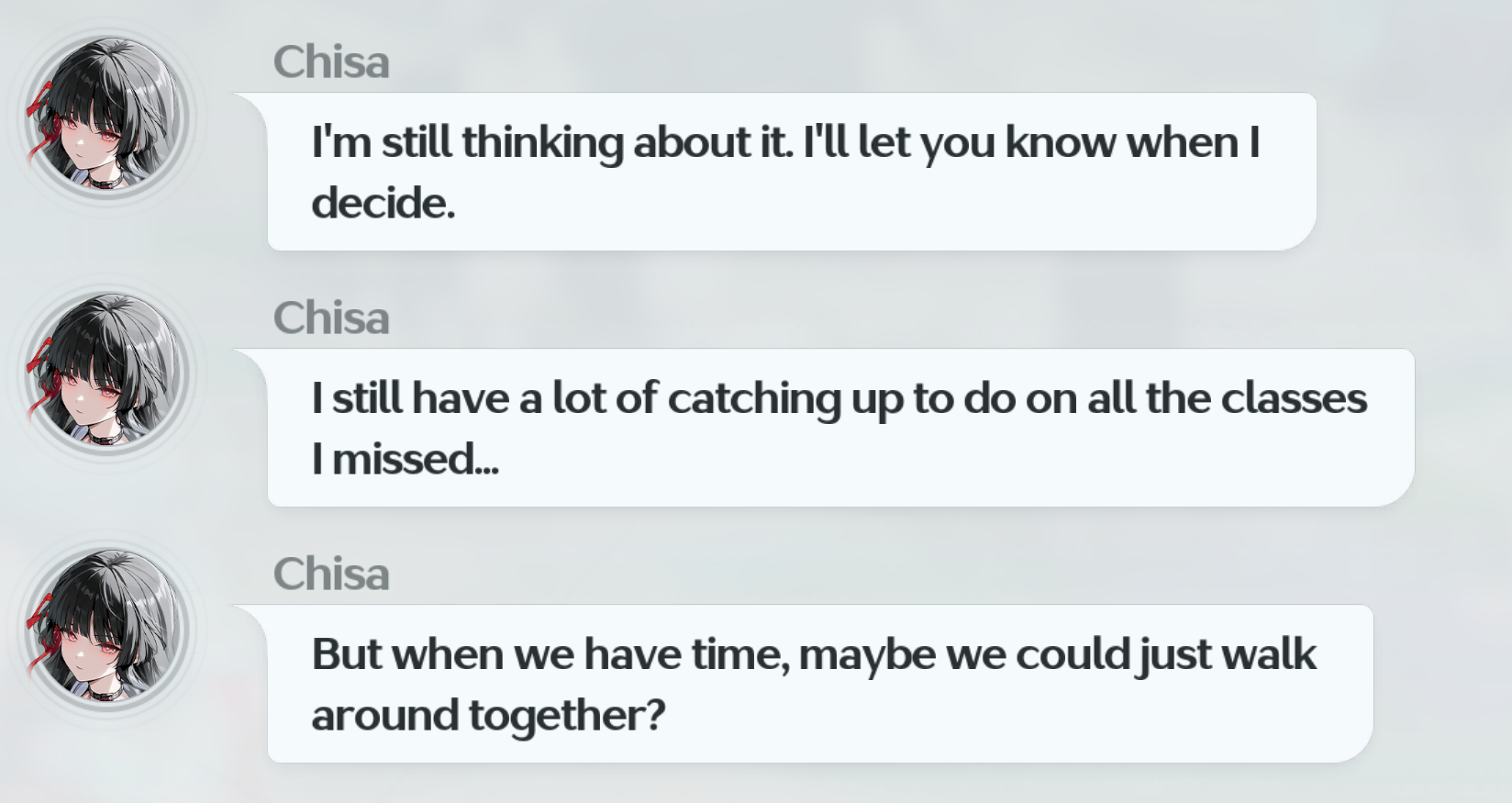The width and height of the screenshot is (1512, 803).
Task: Click Chisa's avatar beside the second message
Action: pyautogui.click(x=106, y=373)
